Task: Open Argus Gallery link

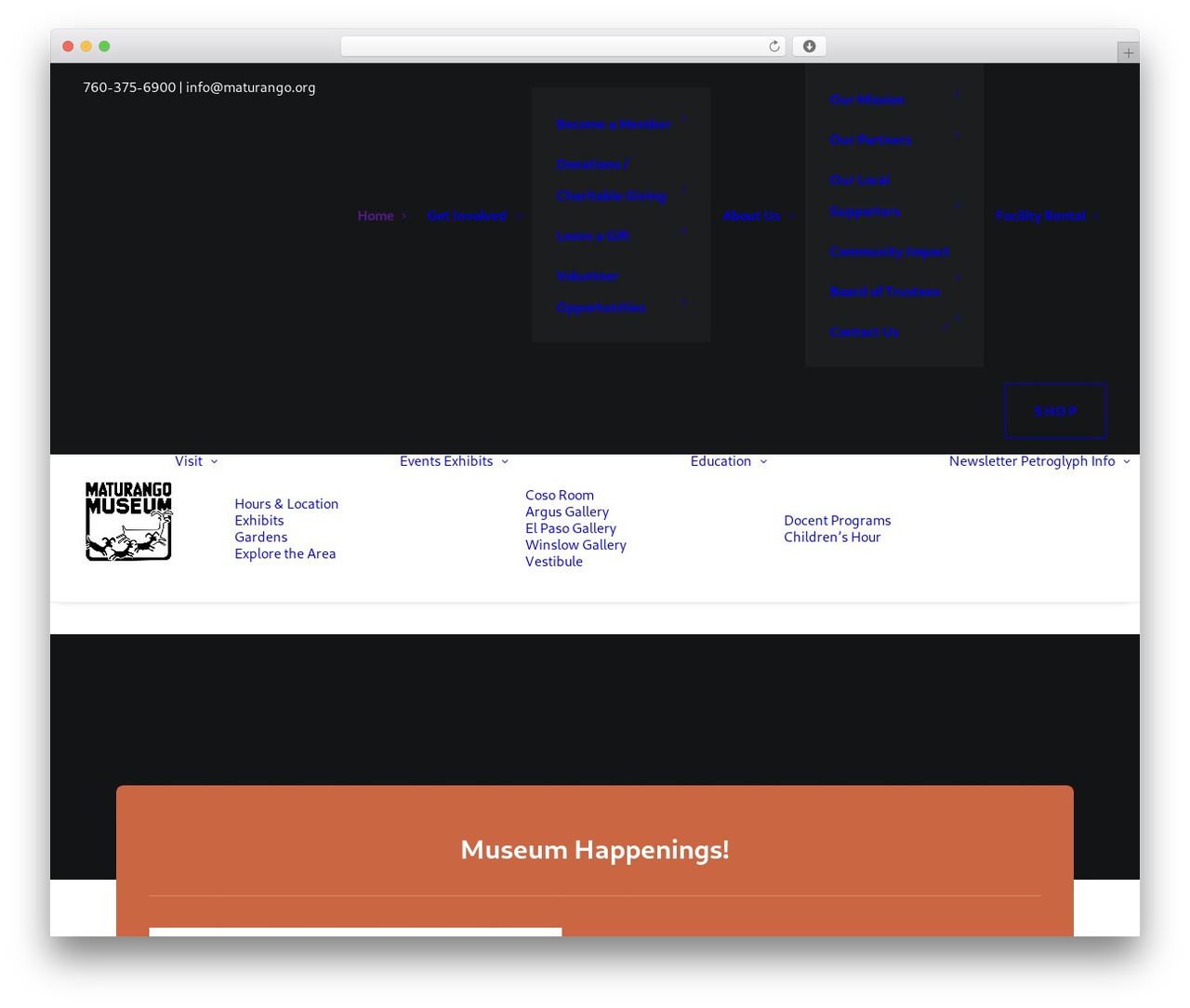Action: [x=567, y=512]
